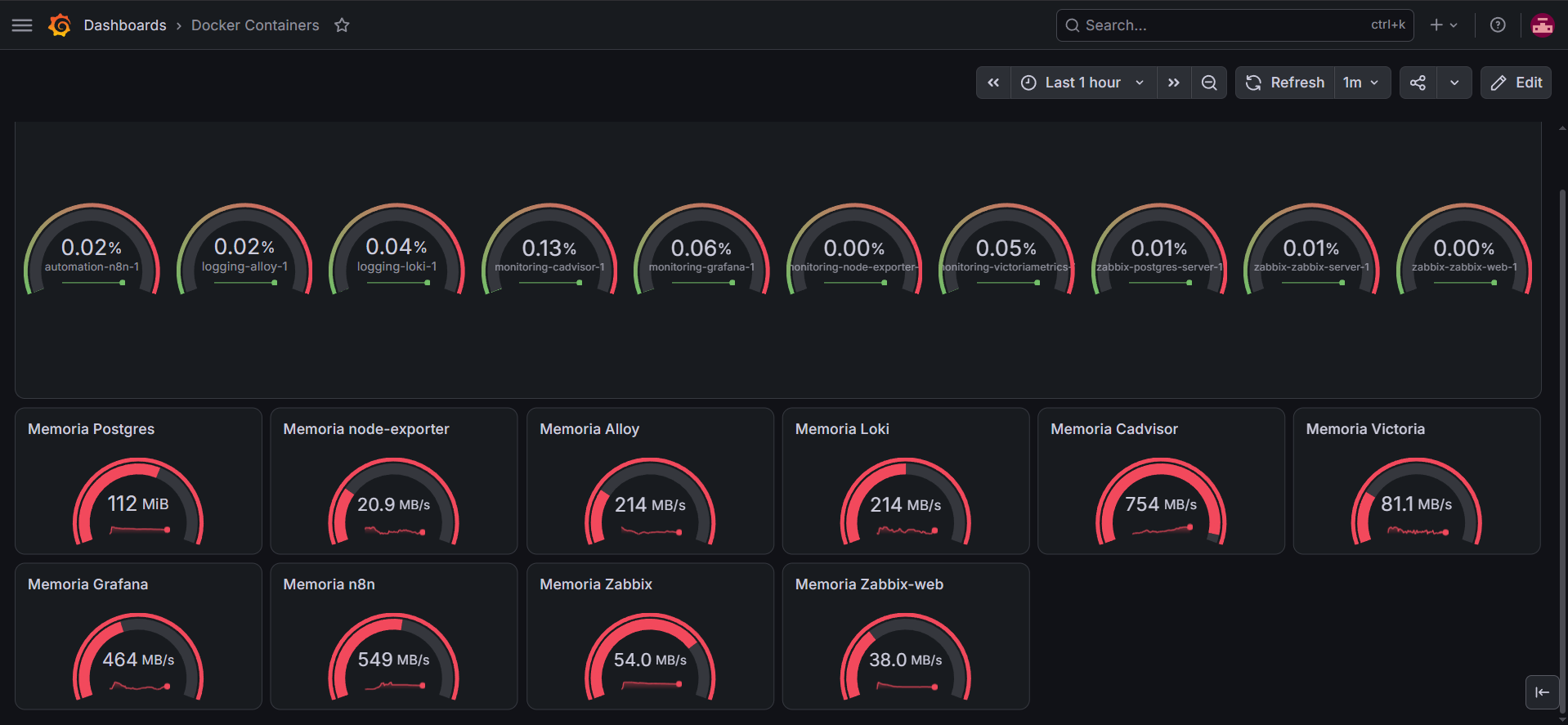Go to Dashboards breadcrumb

point(125,25)
